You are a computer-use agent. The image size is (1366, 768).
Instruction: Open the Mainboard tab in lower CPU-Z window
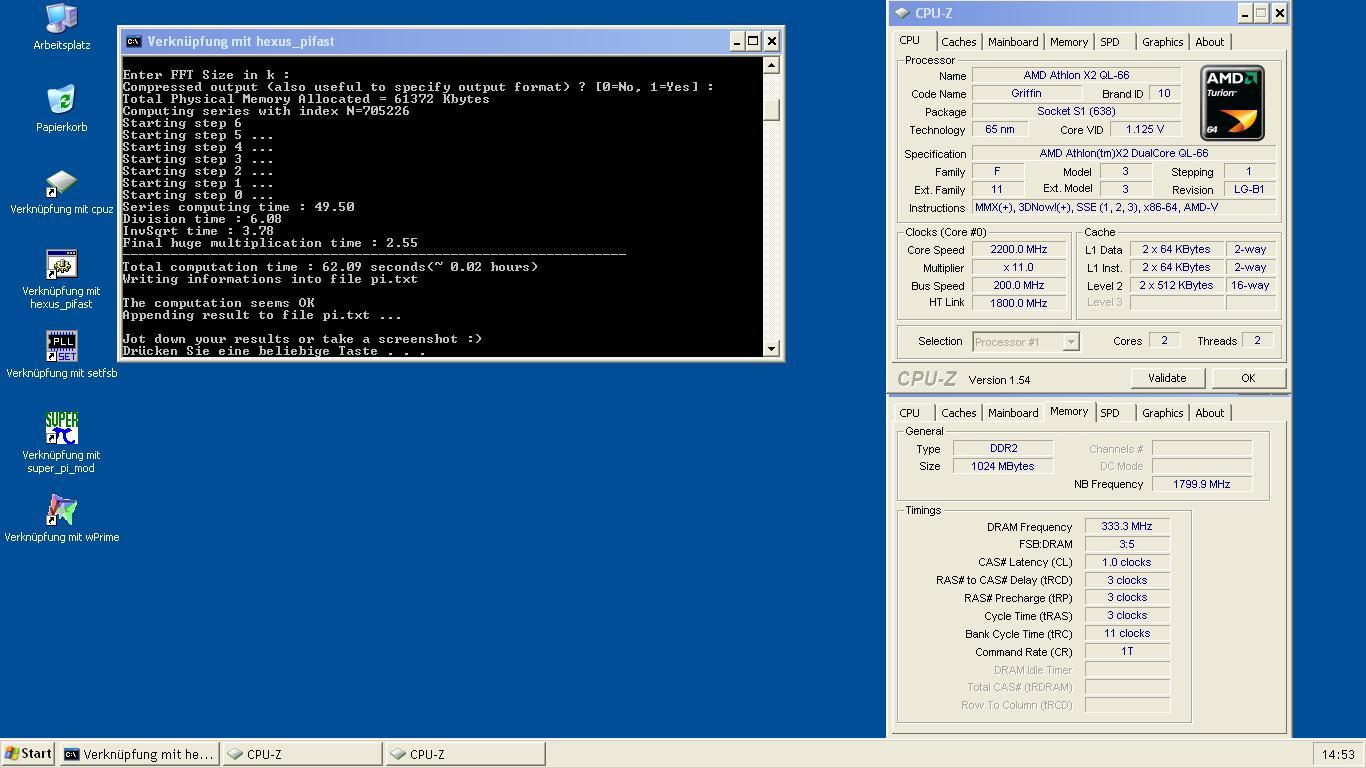point(1013,413)
